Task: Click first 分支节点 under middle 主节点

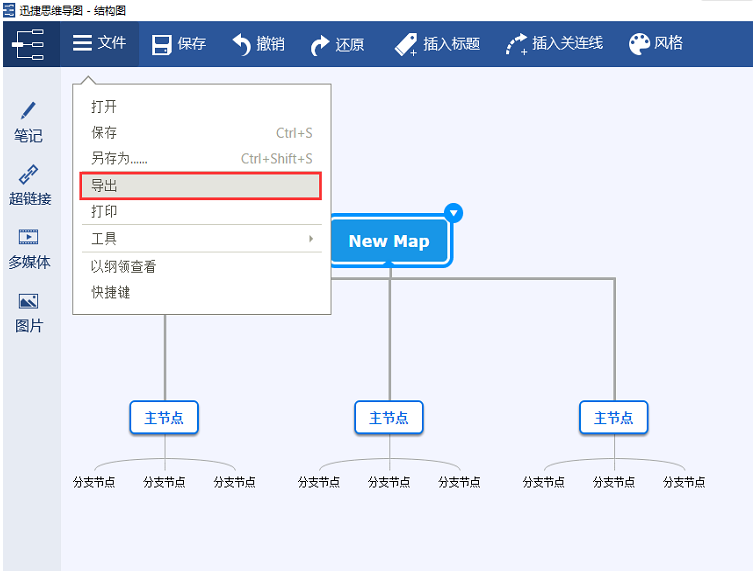Action: pyautogui.click(x=319, y=482)
